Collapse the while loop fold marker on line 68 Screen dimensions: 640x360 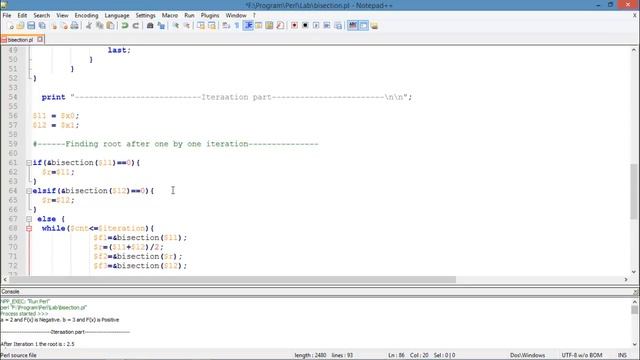[29, 229]
